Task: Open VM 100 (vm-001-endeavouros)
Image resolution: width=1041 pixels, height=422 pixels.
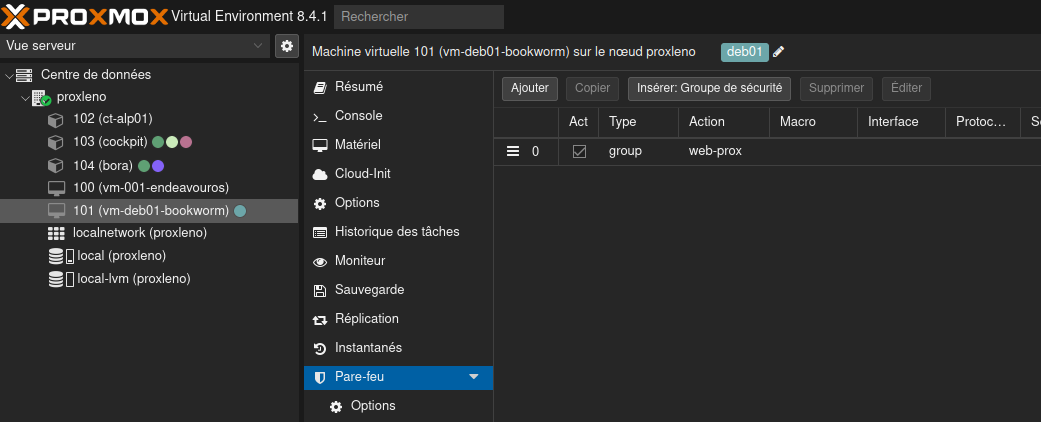Action: coord(150,188)
